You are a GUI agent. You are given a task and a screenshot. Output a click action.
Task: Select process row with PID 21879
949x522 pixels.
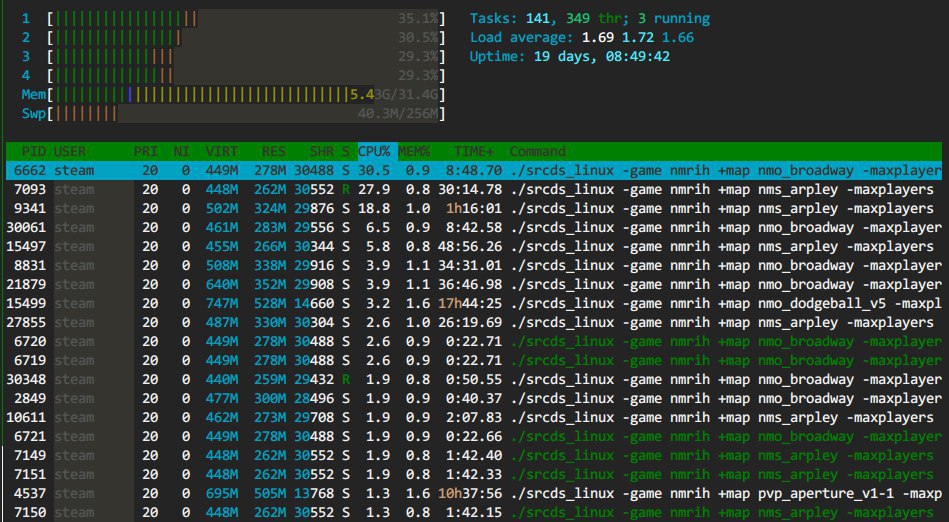click(474, 285)
